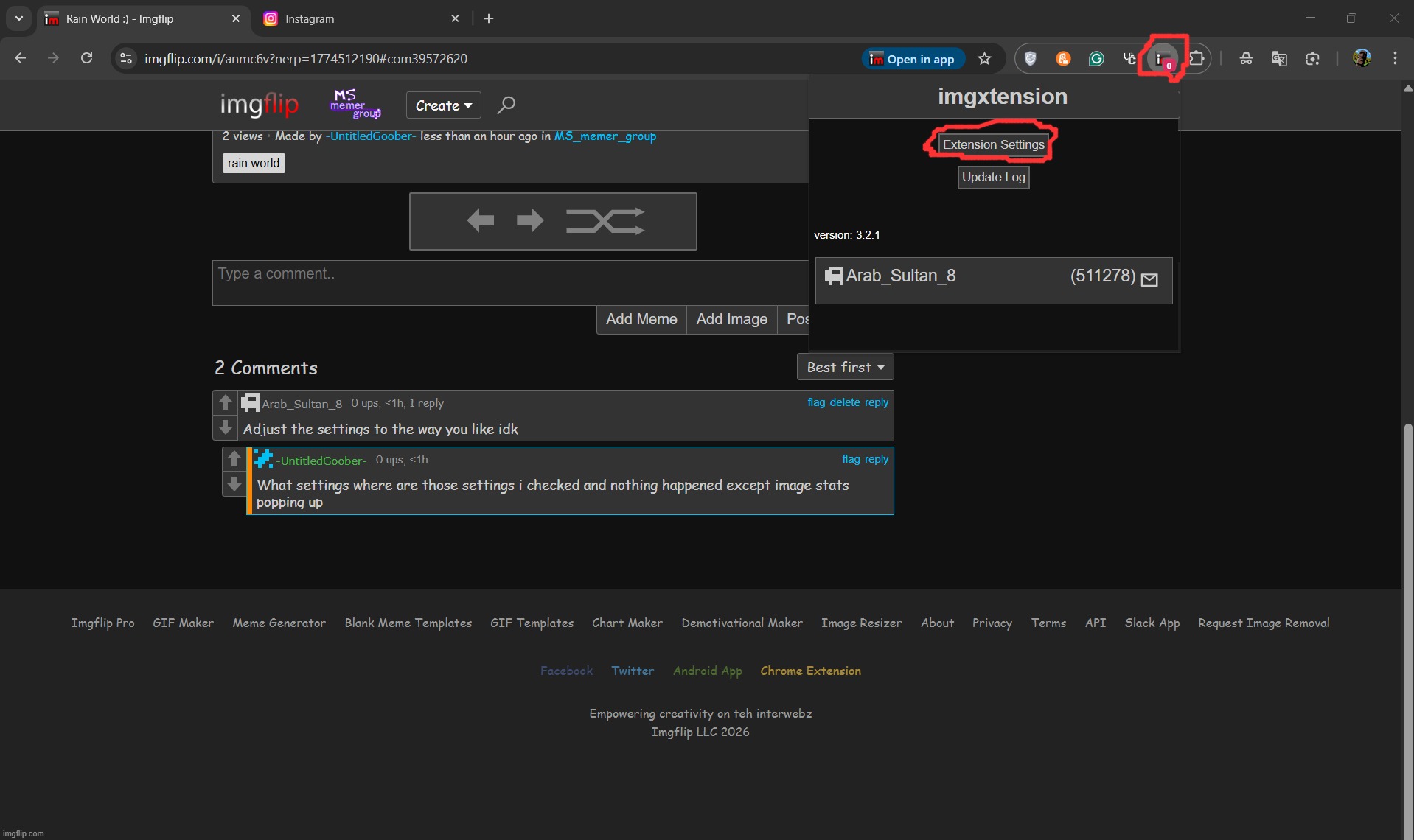Click the Grammarly extension icon
The image size is (1414, 840).
[x=1096, y=59]
